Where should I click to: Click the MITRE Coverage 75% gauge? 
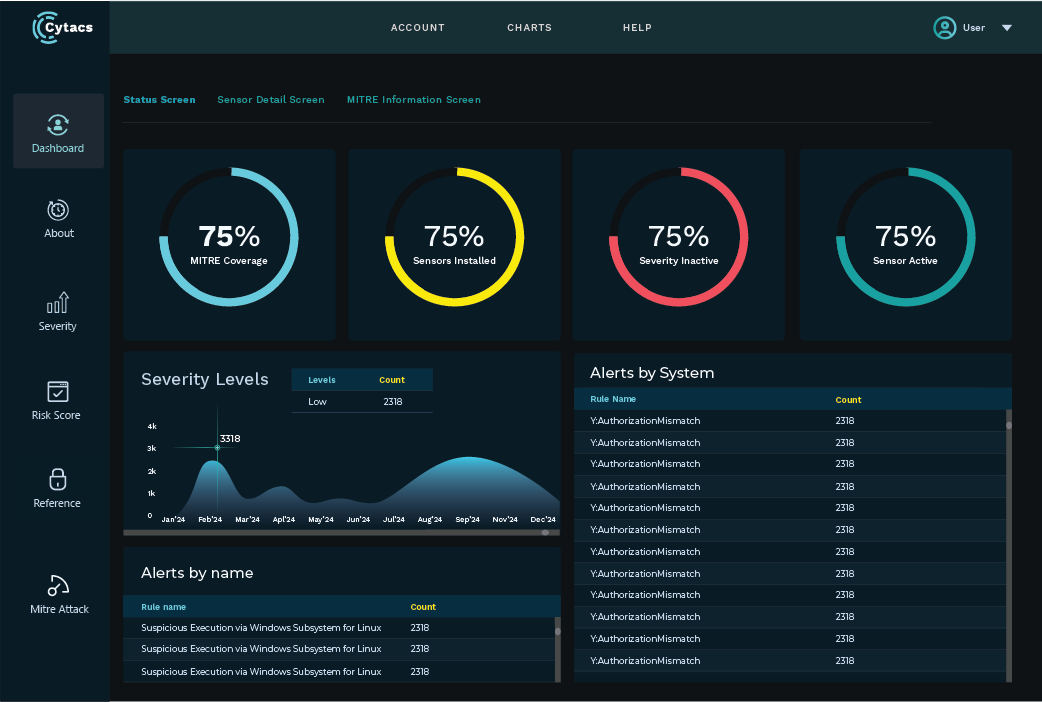click(229, 237)
